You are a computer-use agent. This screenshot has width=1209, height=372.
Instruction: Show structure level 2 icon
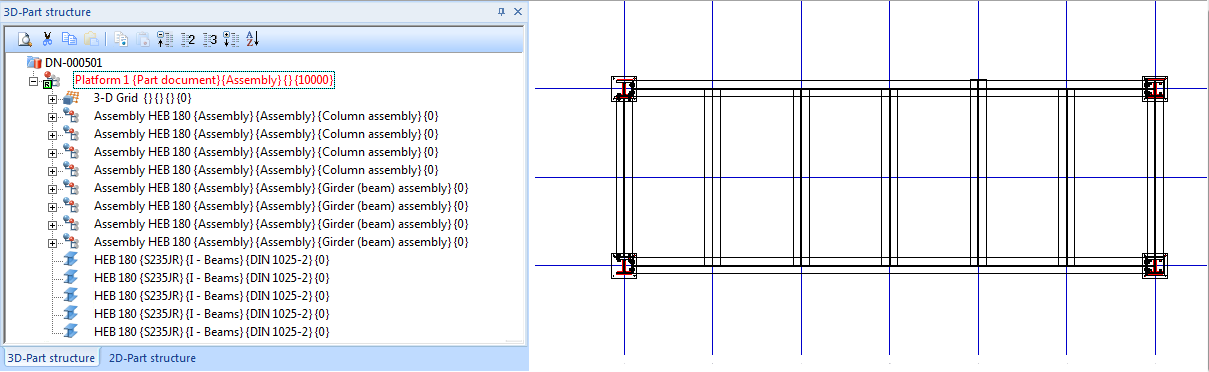pyautogui.click(x=187, y=39)
